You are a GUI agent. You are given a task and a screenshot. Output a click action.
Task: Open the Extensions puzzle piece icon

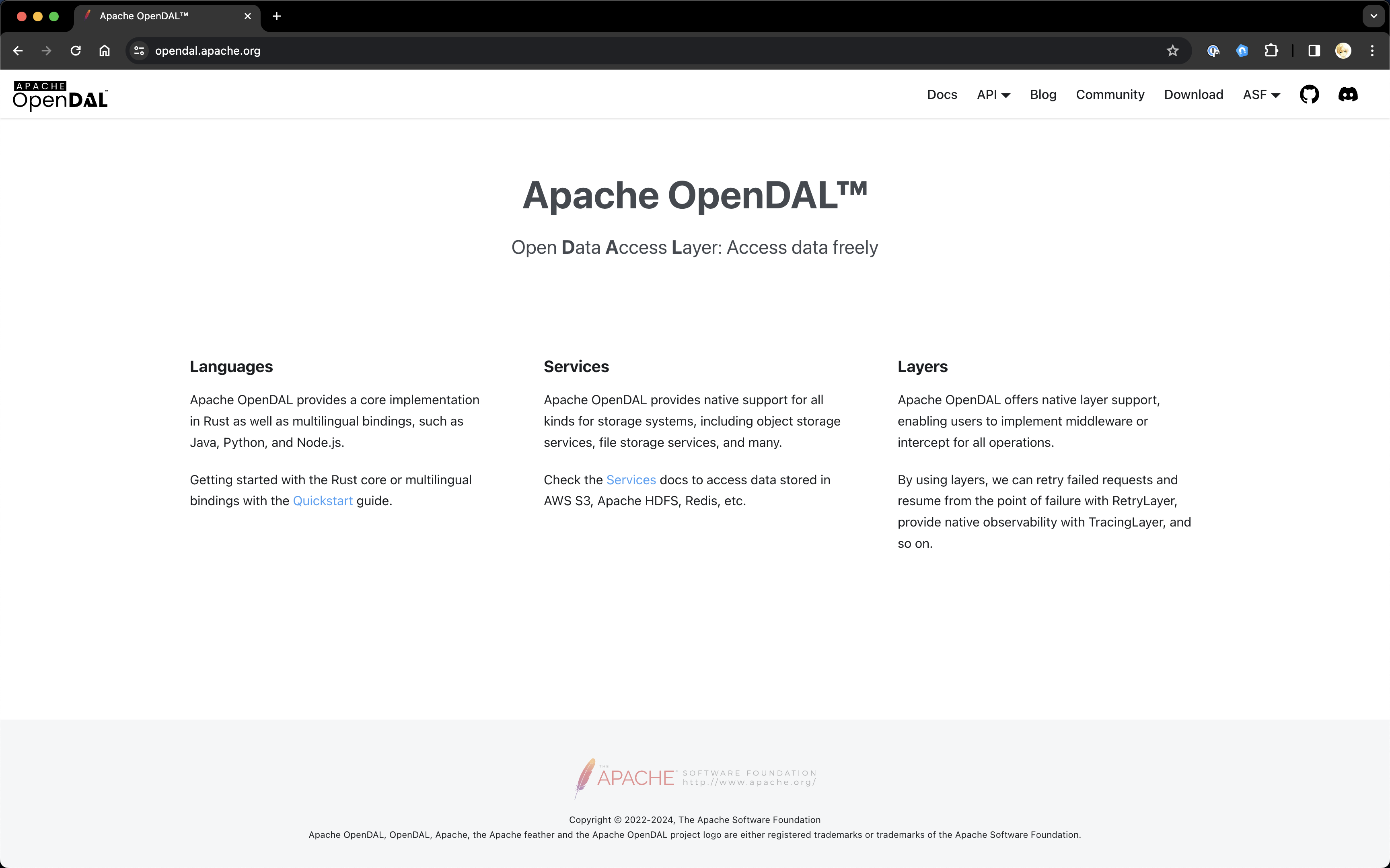pyautogui.click(x=1271, y=51)
